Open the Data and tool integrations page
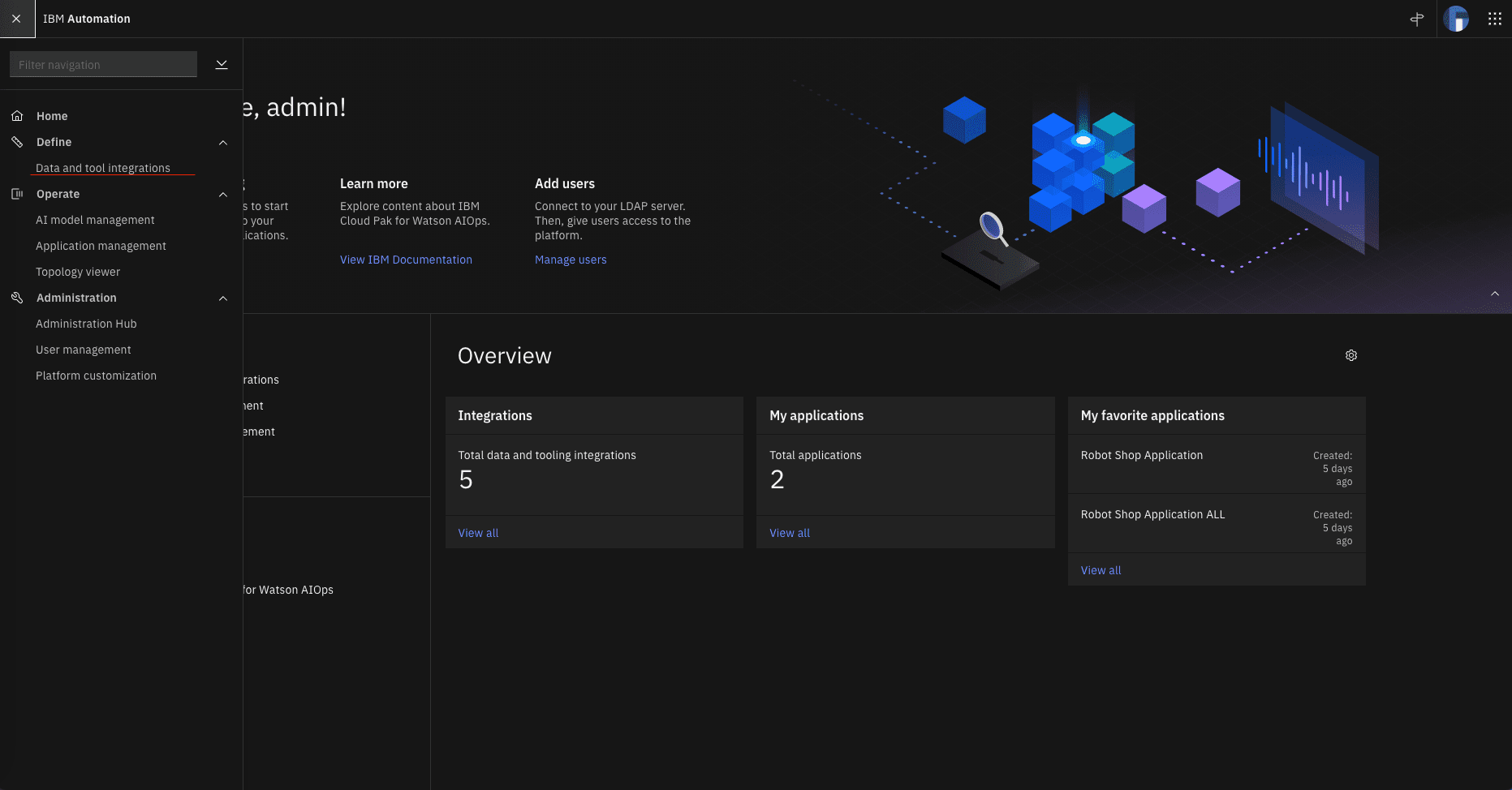This screenshot has width=1512, height=790. (x=102, y=167)
